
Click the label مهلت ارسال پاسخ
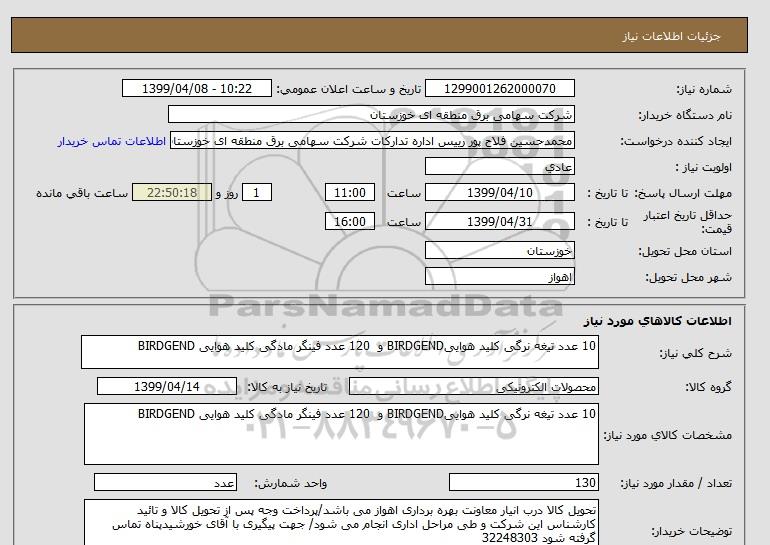(683, 193)
